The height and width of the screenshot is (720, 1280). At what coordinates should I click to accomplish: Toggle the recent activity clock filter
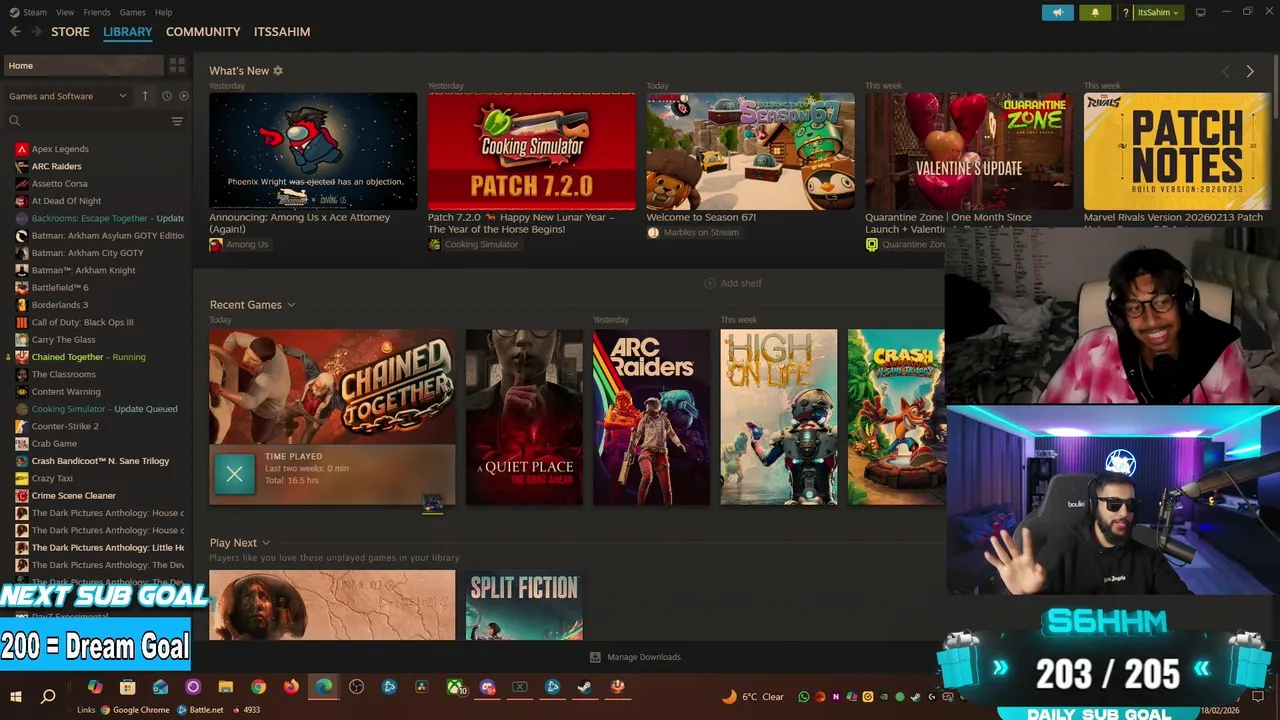(166, 96)
